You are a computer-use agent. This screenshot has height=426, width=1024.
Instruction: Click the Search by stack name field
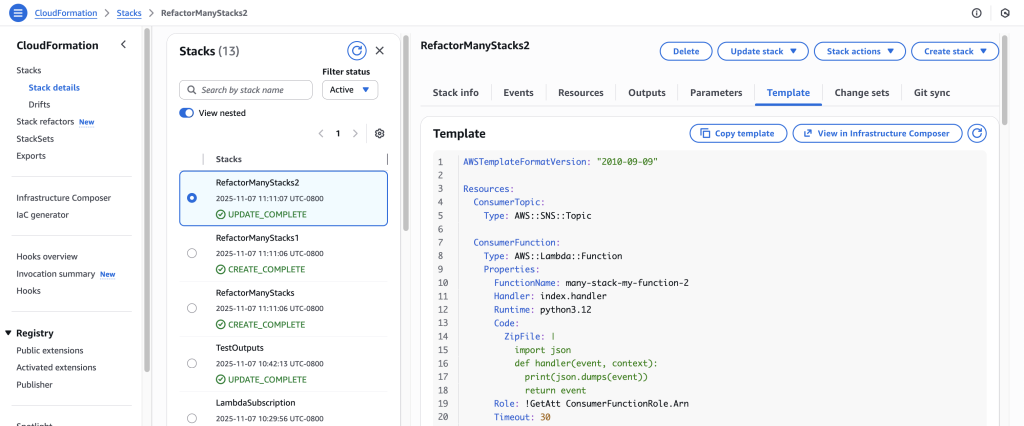[246, 90]
